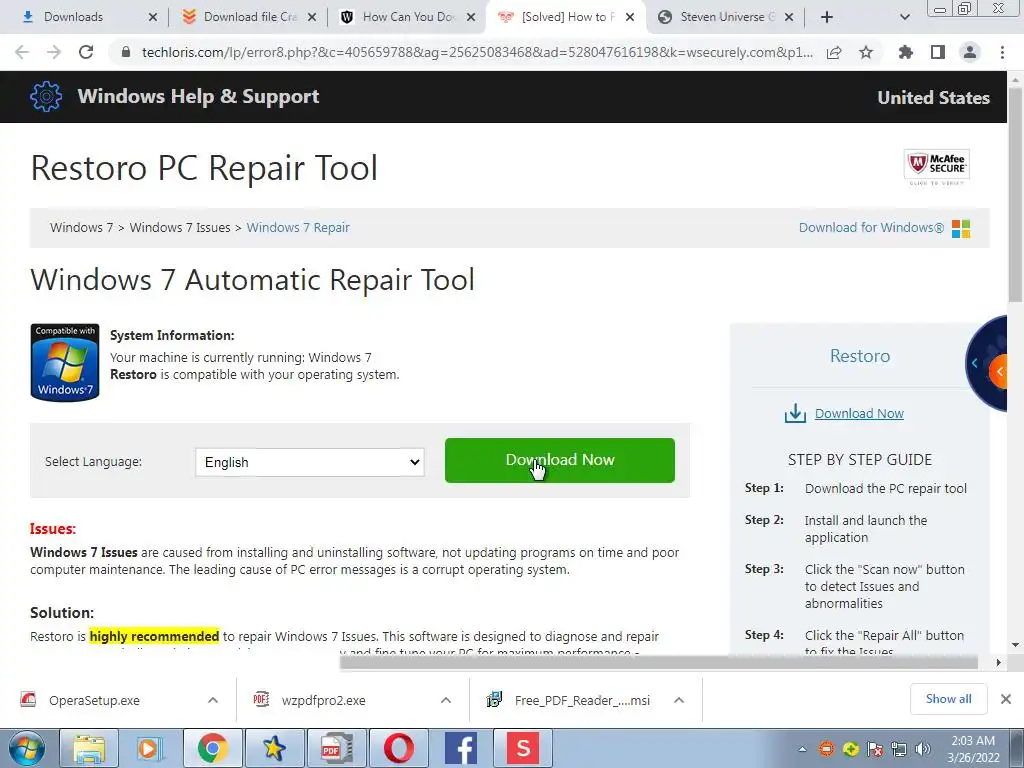Open the OperaSetup.exe download
This screenshot has width=1024, height=768.
click(x=94, y=700)
